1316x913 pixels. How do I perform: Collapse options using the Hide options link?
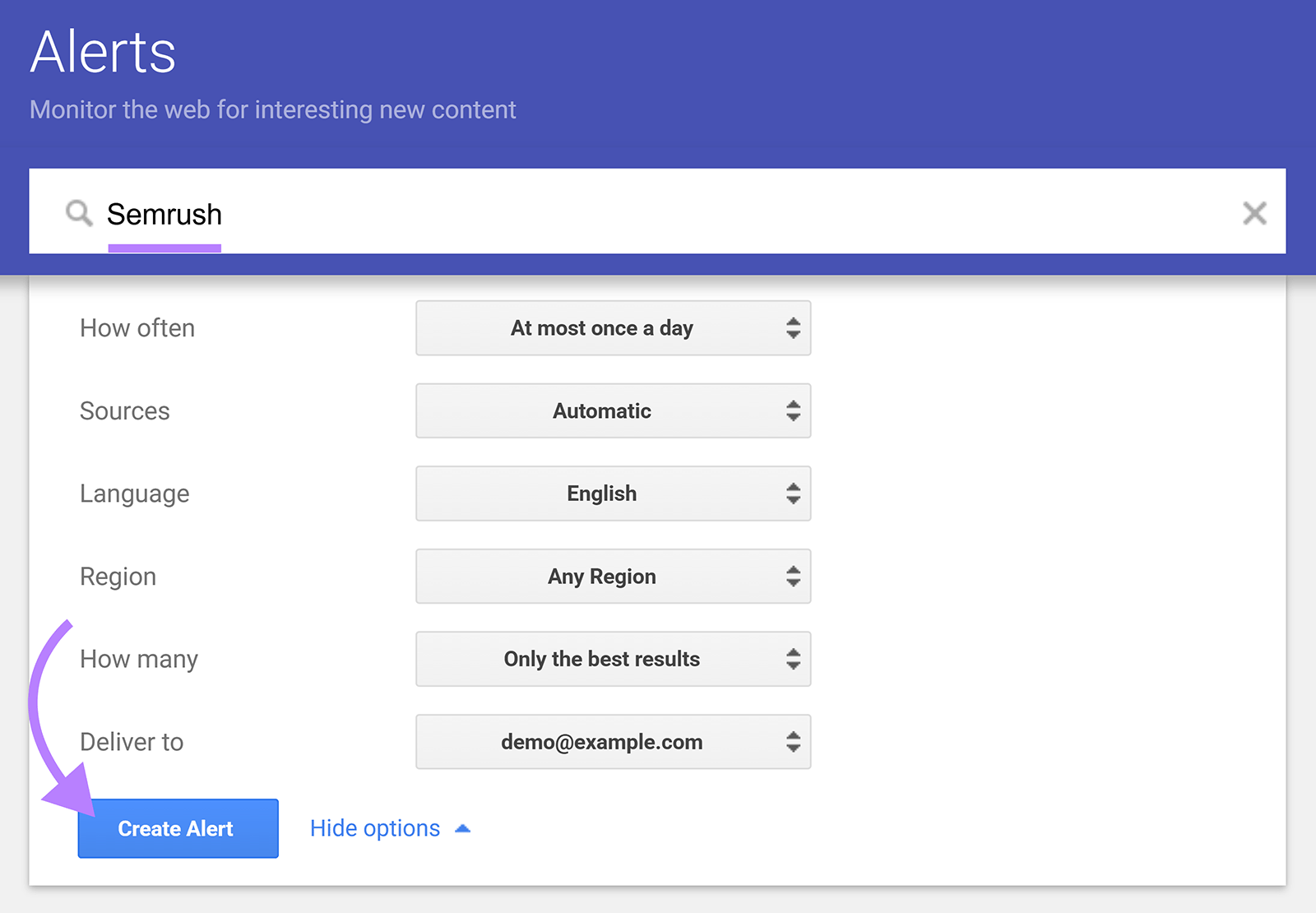tap(374, 828)
